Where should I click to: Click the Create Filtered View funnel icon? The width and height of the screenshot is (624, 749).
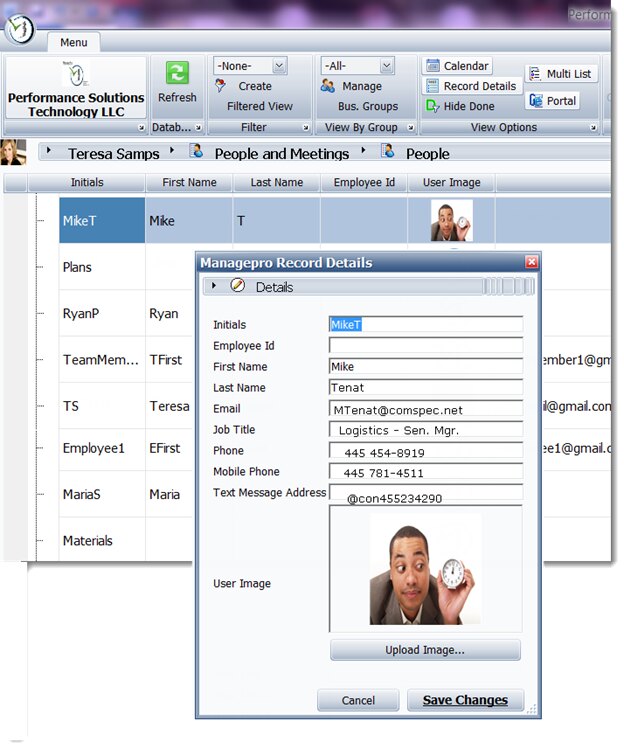coord(220,86)
